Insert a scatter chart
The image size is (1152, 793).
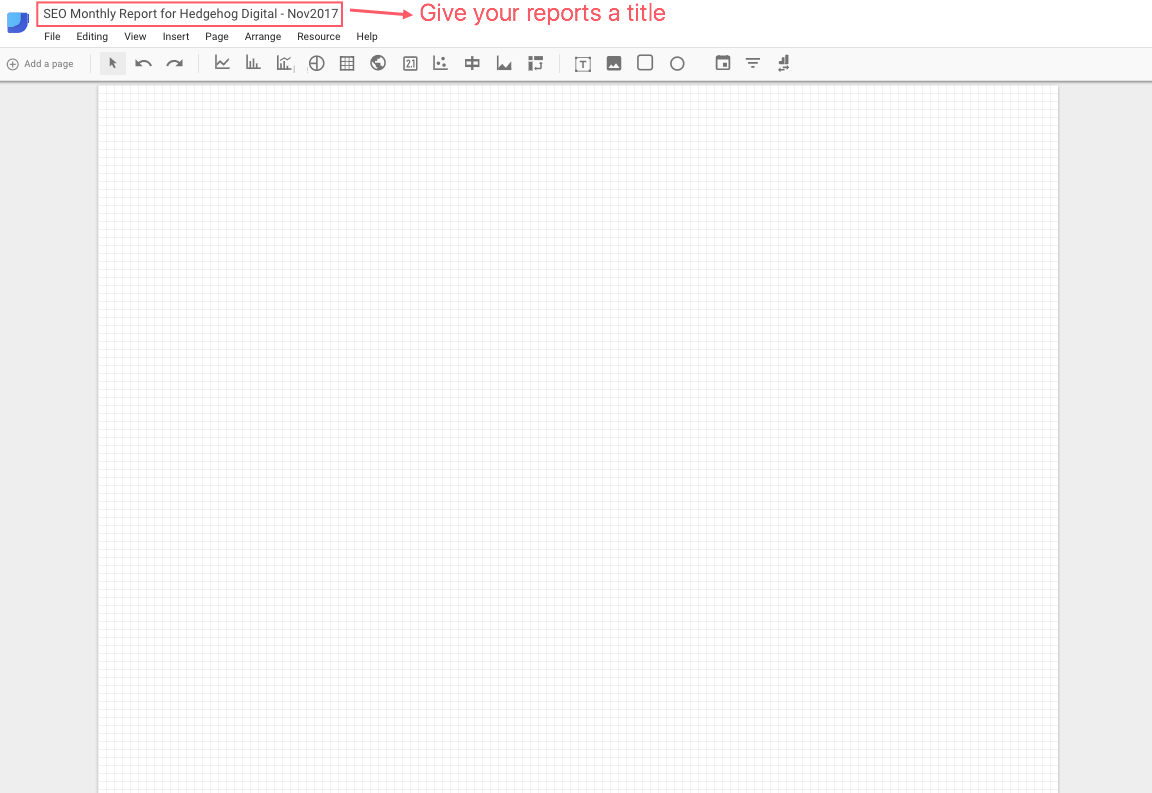440,62
